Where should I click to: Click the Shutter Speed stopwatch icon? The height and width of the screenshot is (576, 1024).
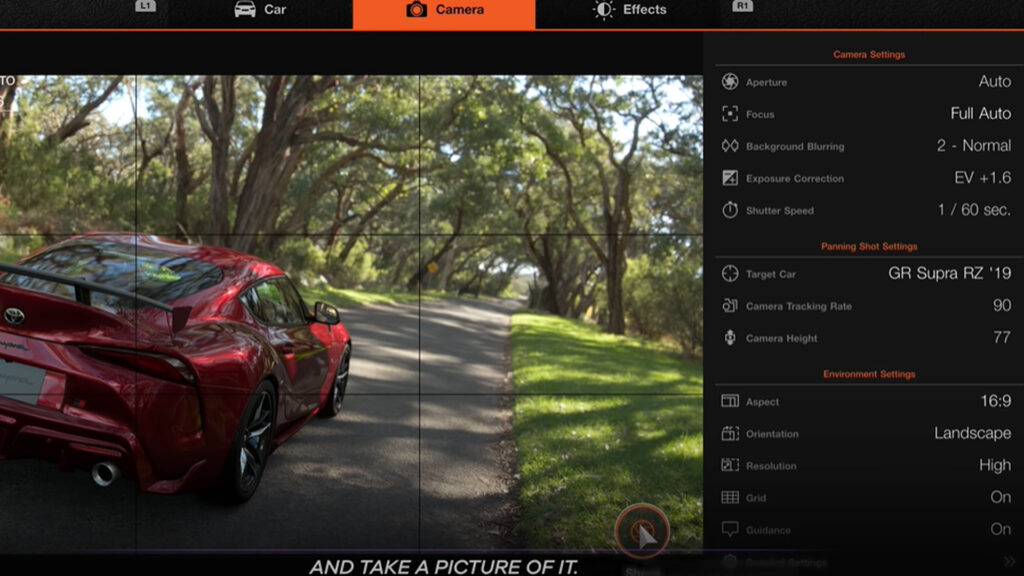(x=729, y=210)
